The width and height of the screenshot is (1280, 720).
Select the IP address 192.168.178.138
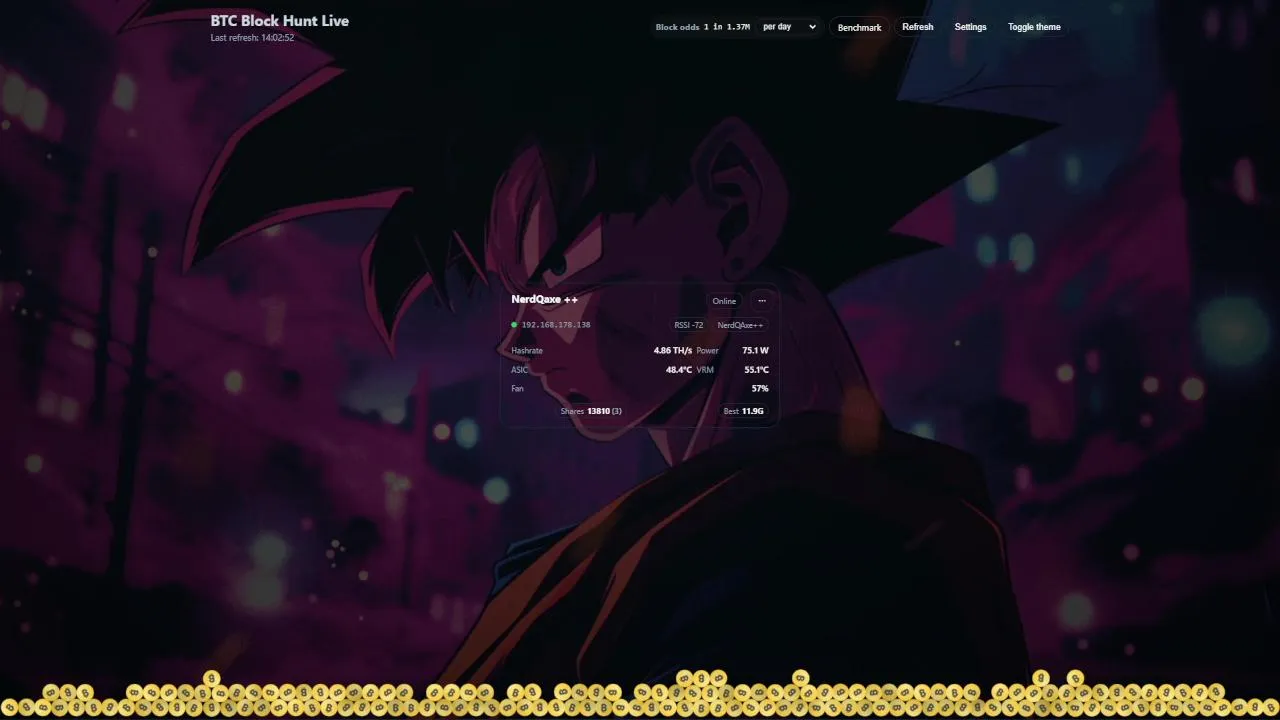click(556, 325)
